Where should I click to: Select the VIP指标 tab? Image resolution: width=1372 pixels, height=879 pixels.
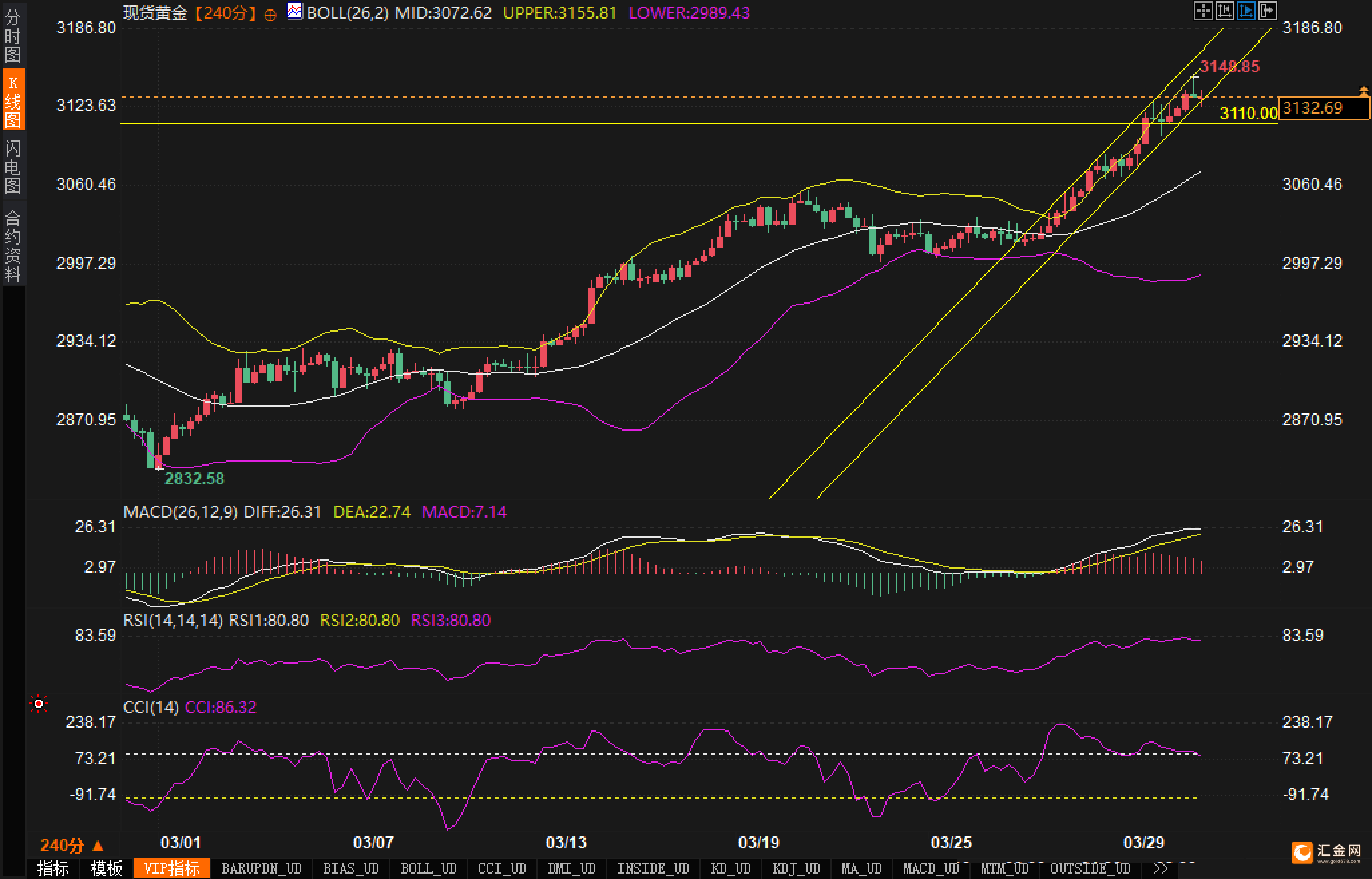[172, 869]
